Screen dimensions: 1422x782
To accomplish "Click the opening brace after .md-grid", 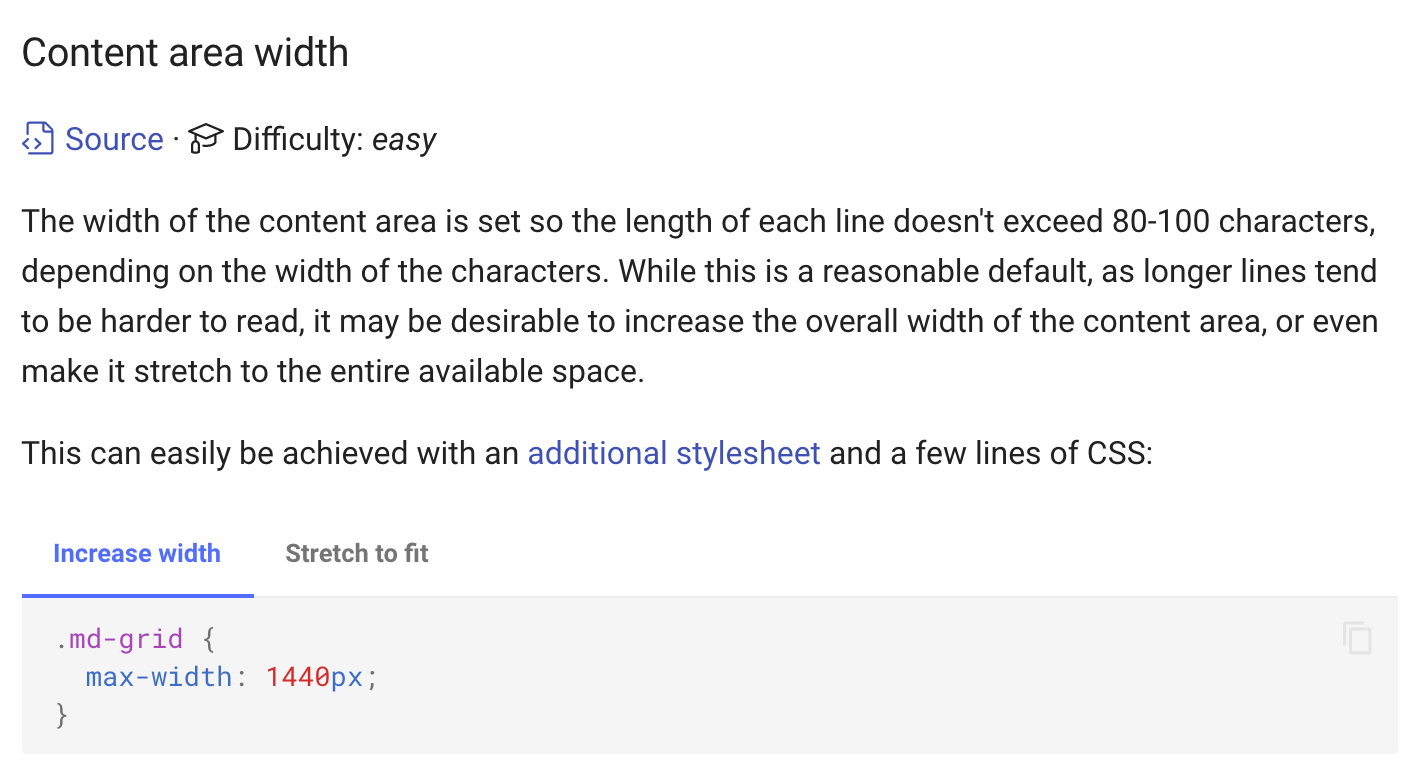I will pos(208,638).
